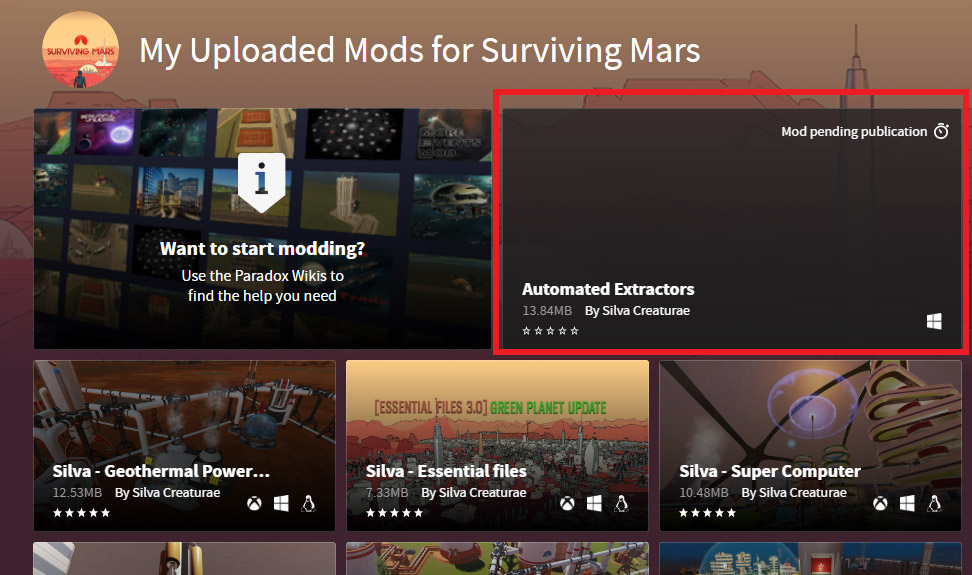Click the pending publication clock icon

pyautogui.click(x=941, y=131)
